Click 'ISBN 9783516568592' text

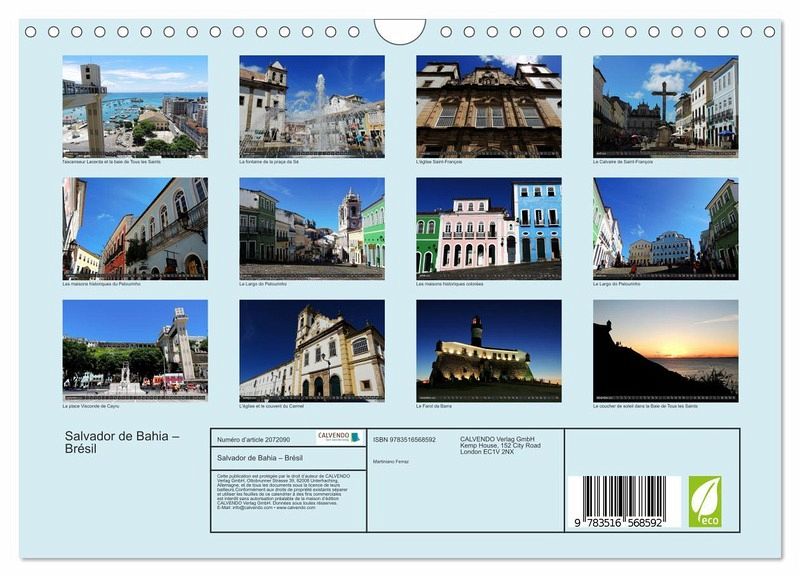tap(405, 440)
